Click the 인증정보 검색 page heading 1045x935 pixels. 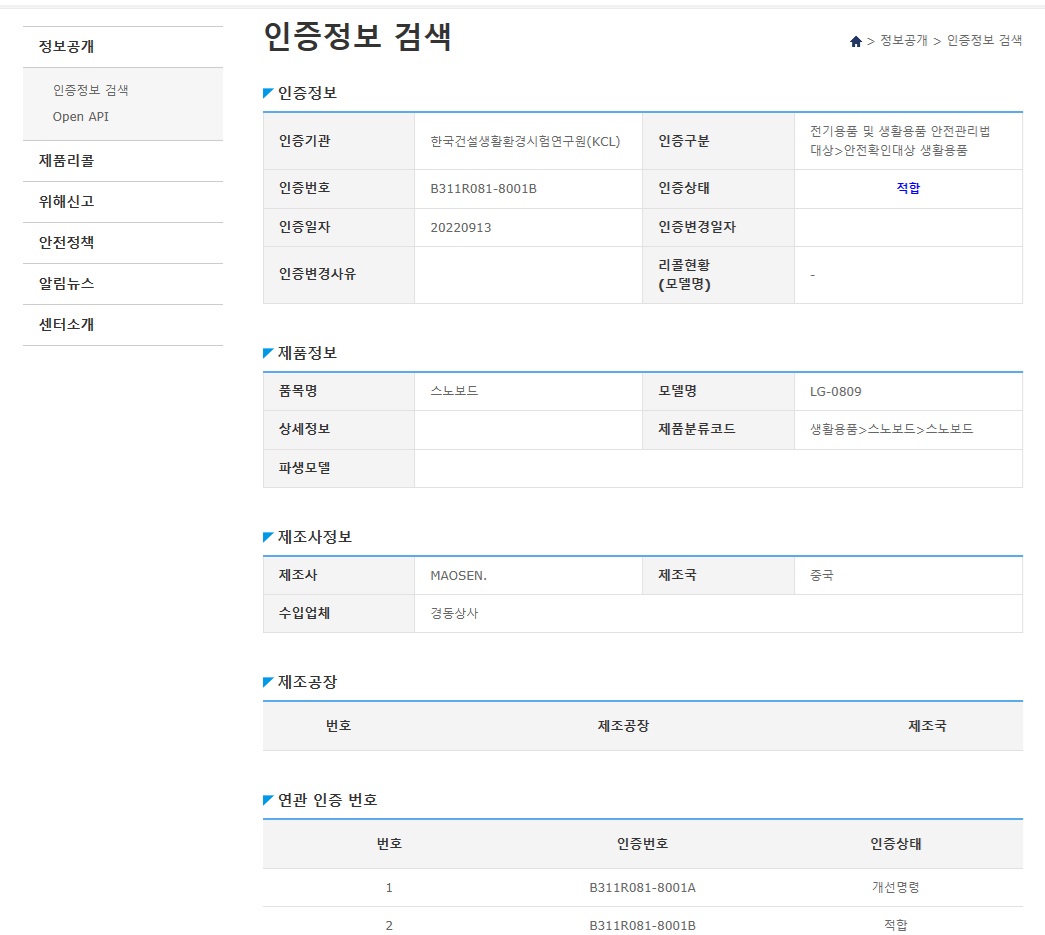point(358,36)
